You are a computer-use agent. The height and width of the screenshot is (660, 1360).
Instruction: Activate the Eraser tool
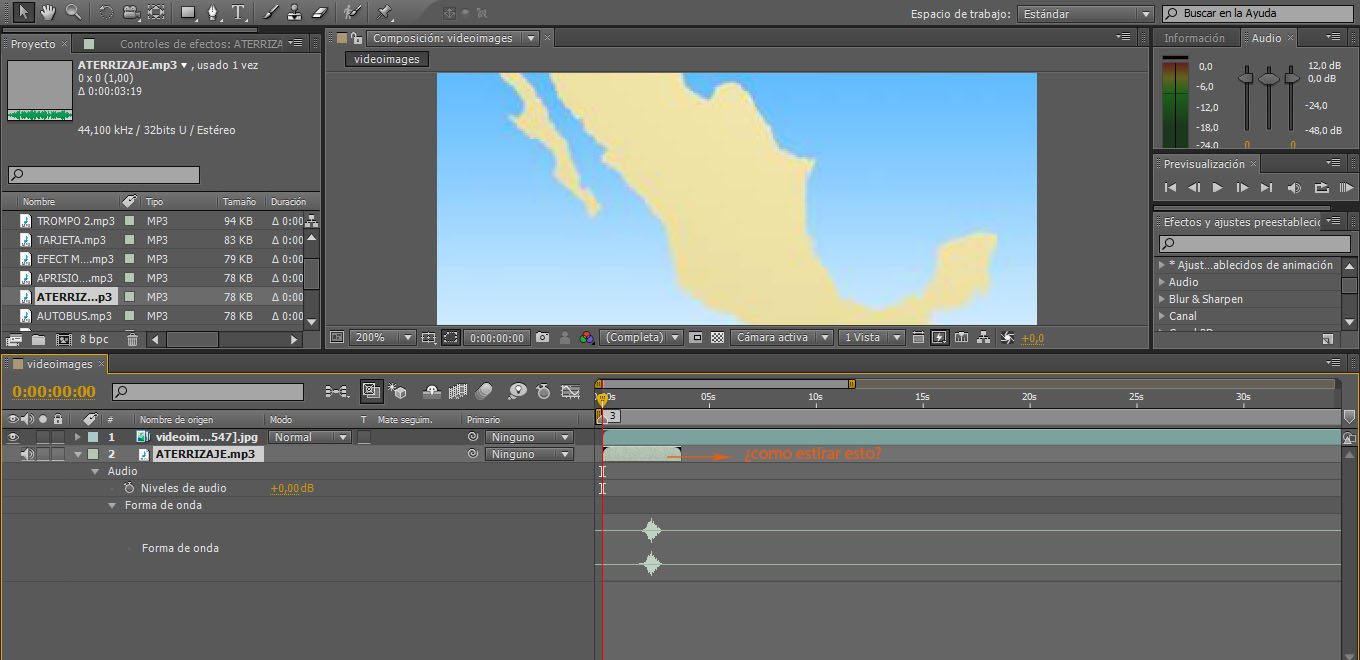[x=319, y=12]
